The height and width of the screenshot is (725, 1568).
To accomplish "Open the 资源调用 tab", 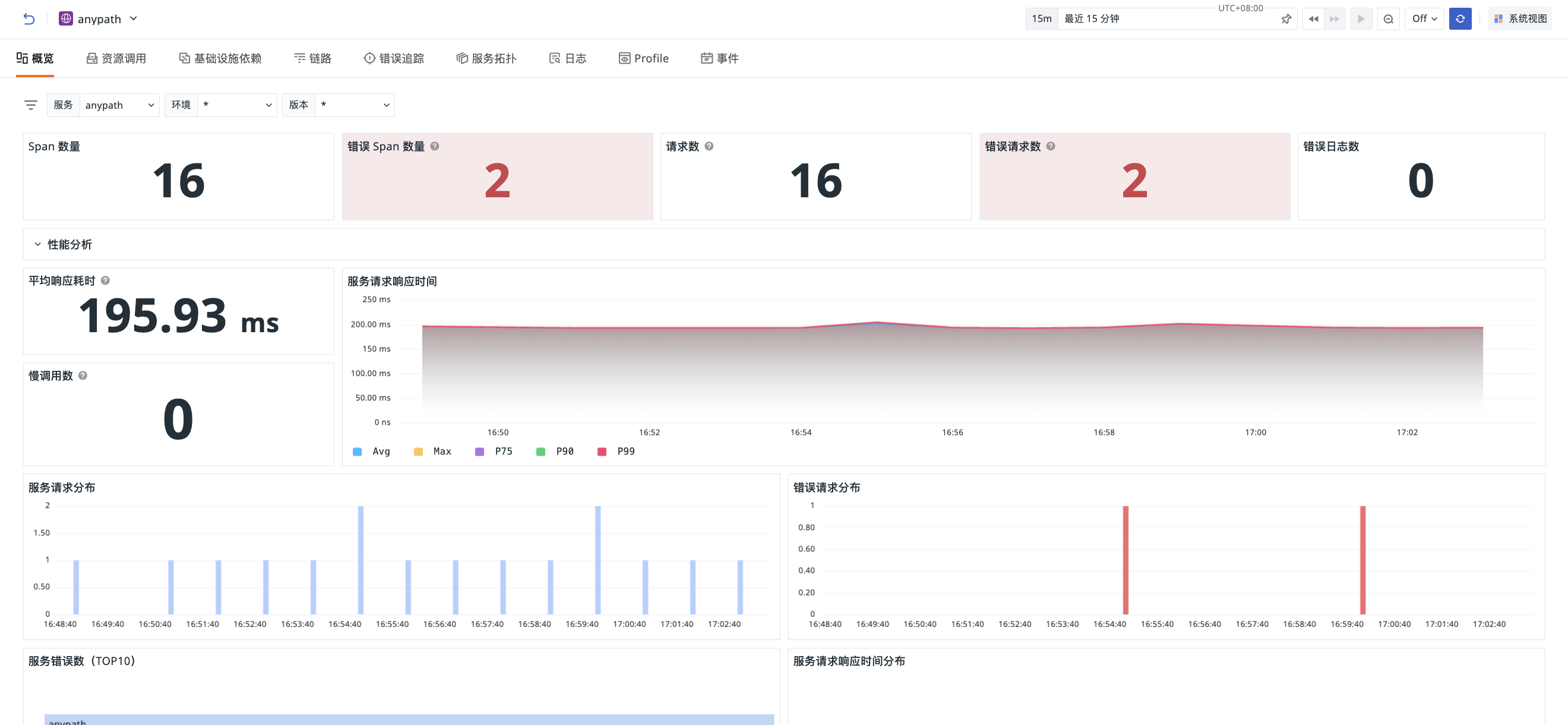I will pos(116,58).
